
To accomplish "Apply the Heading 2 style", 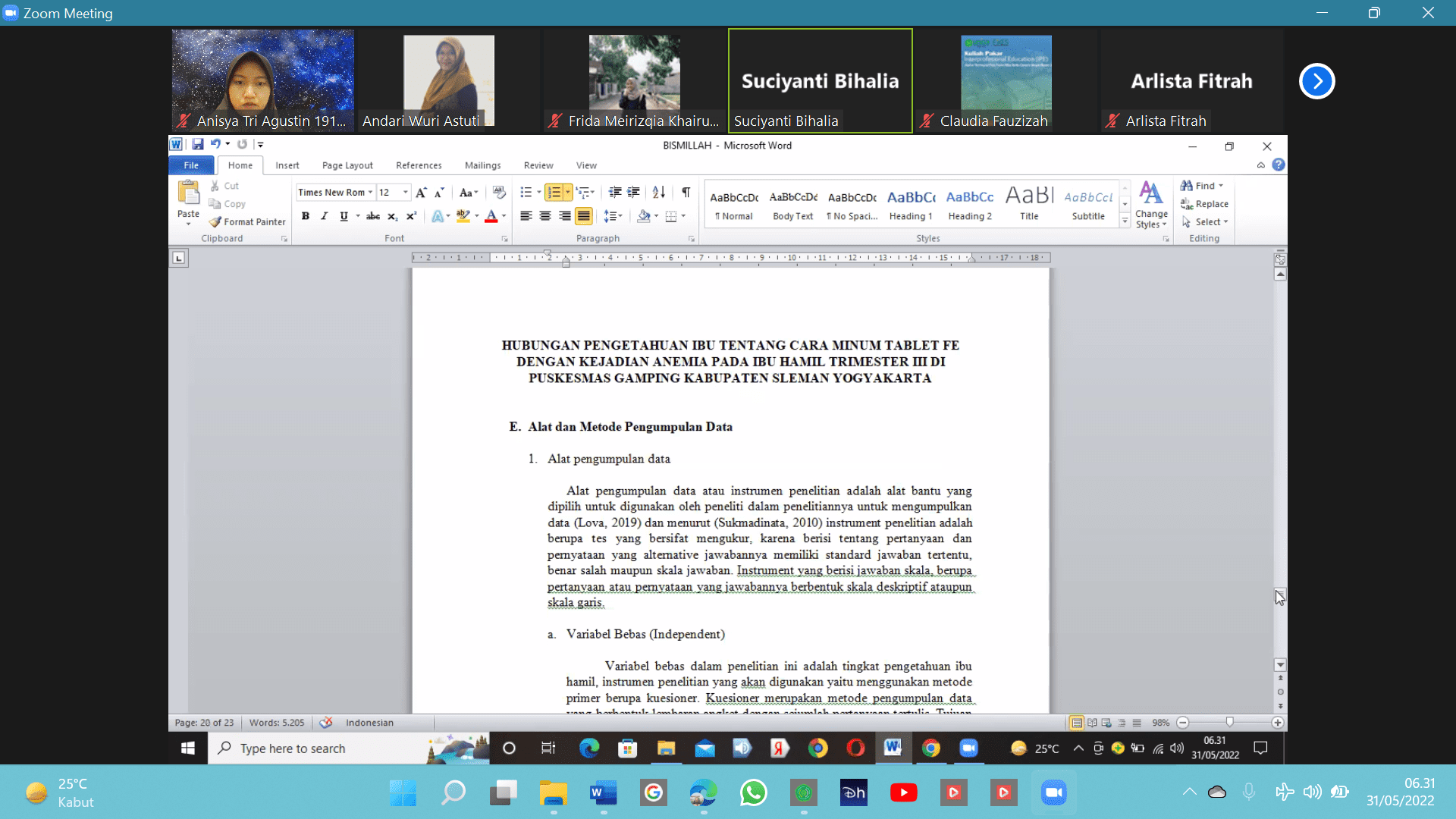I will [x=970, y=205].
